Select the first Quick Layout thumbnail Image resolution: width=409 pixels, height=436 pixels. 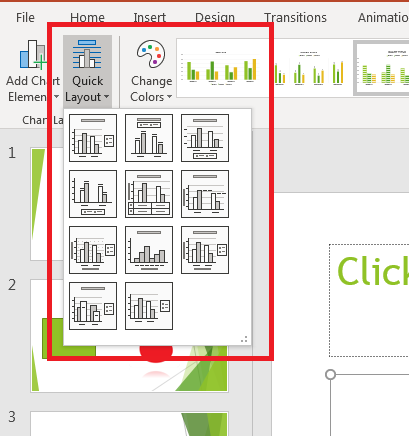[93, 138]
